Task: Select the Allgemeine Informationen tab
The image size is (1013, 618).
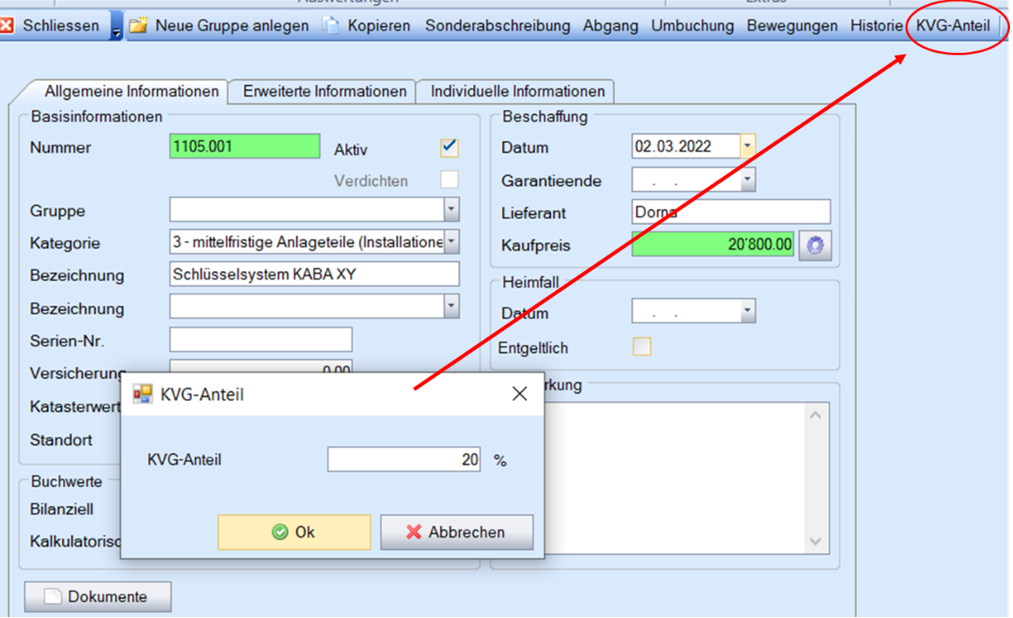Action: coord(131,91)
